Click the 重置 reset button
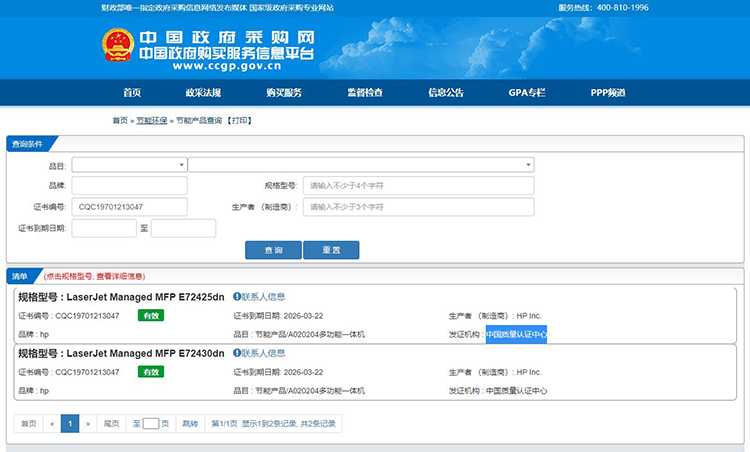 tap(331, 250)
